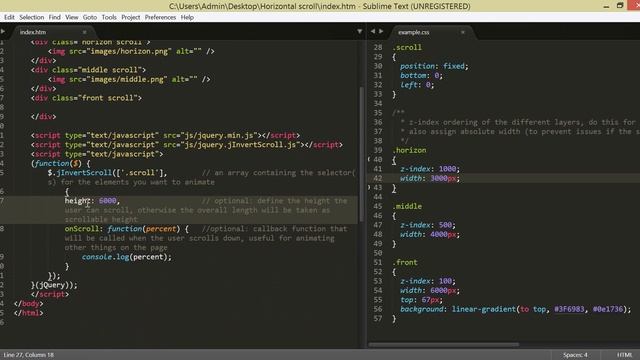Click z-index: 500 on line 47
The image size is (640, 360).
428,225
